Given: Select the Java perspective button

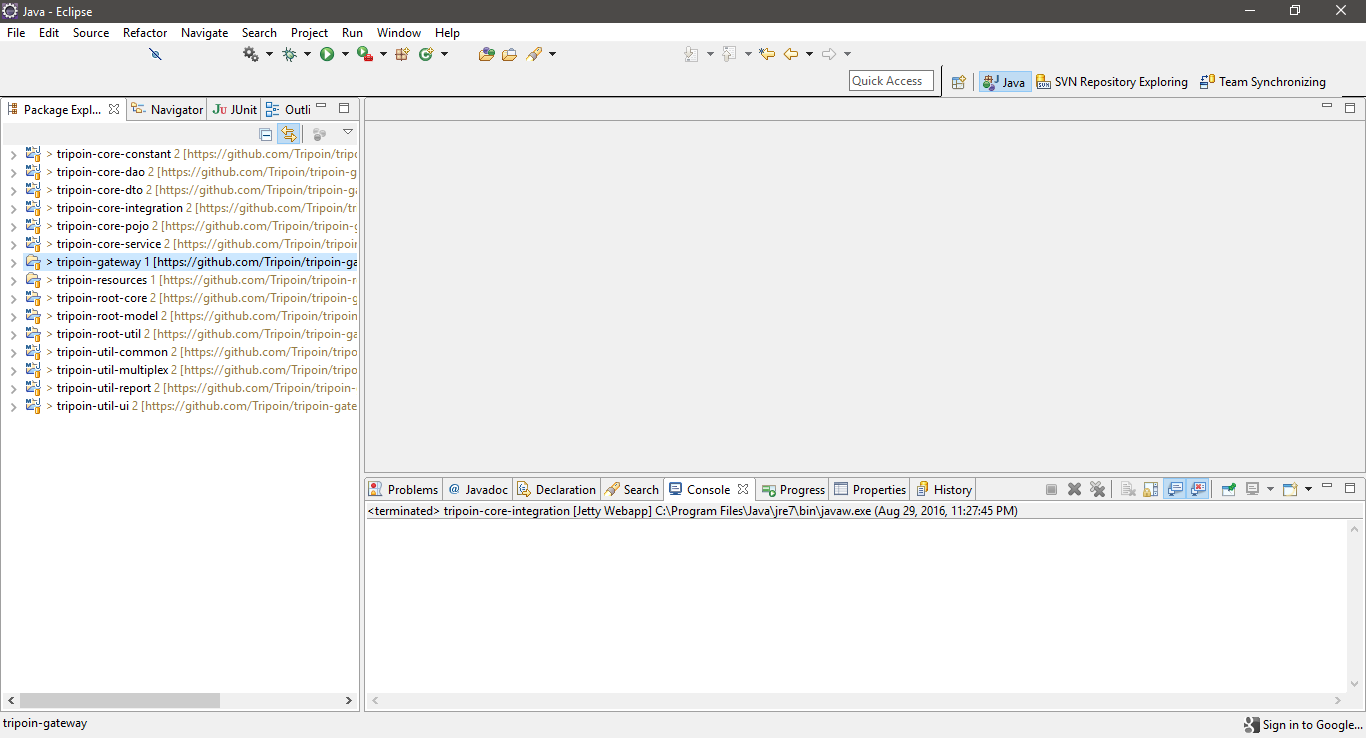Looking at the screenshot, I should coord(1005,82).
